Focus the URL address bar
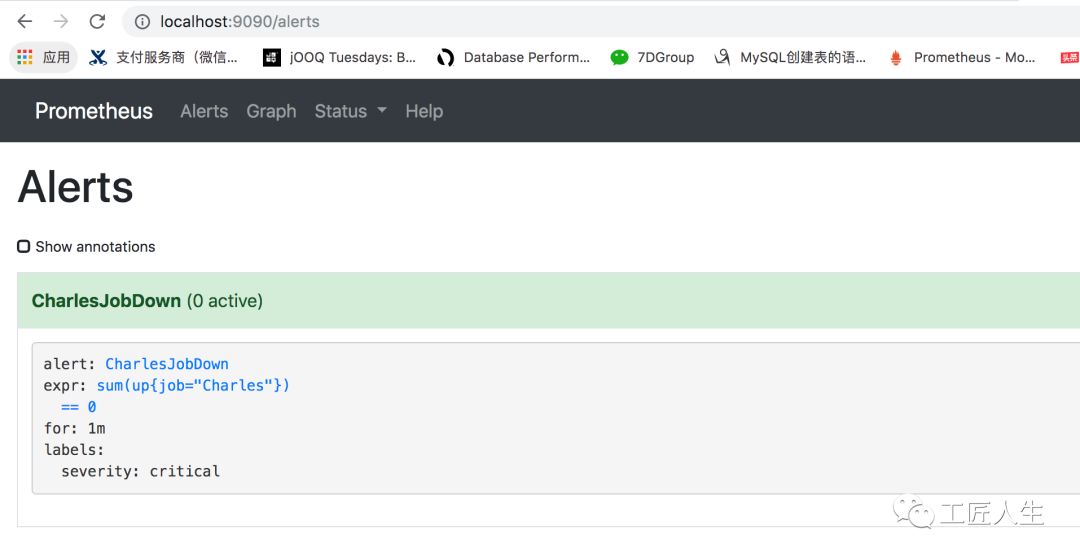 [600, 21]
